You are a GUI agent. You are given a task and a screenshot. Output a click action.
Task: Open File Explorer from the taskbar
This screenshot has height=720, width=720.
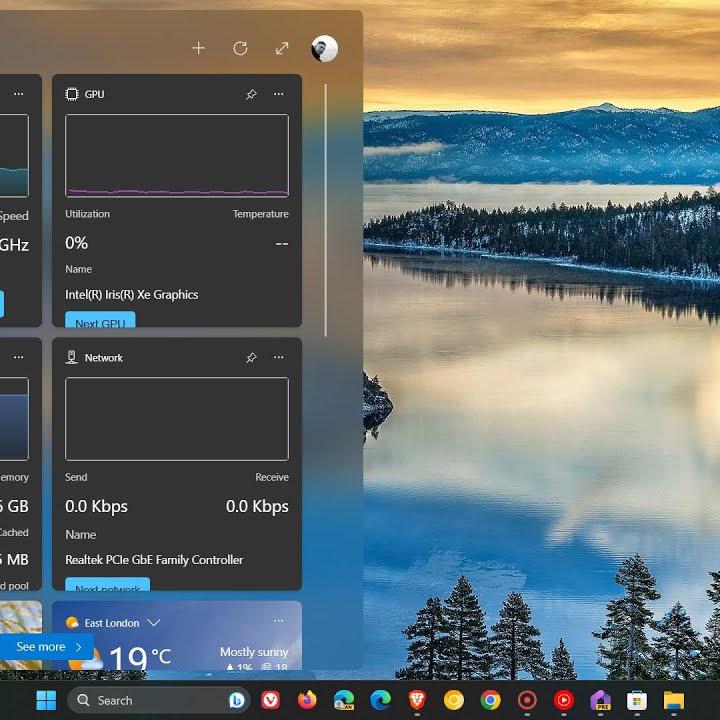tap(673, 700)
